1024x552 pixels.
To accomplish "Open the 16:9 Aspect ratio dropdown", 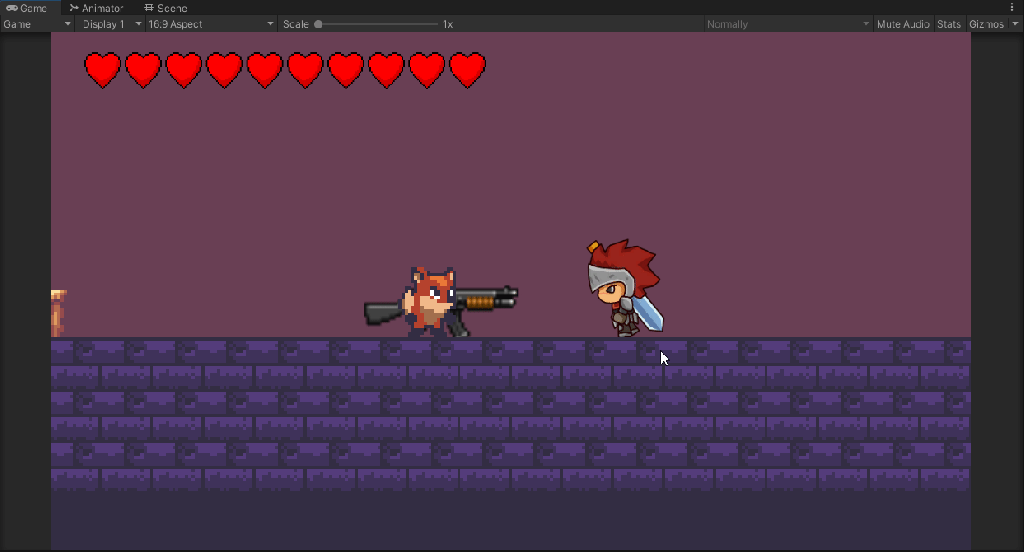I will click(x=210, y=24).
